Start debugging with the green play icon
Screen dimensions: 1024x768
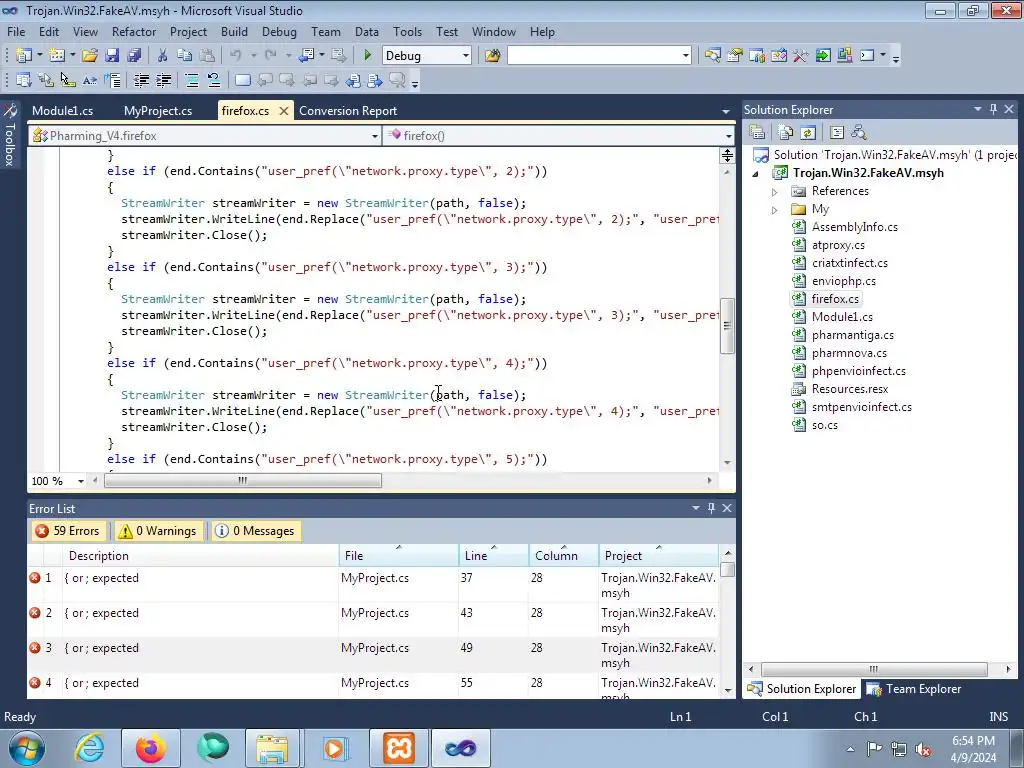pos(368,56)
